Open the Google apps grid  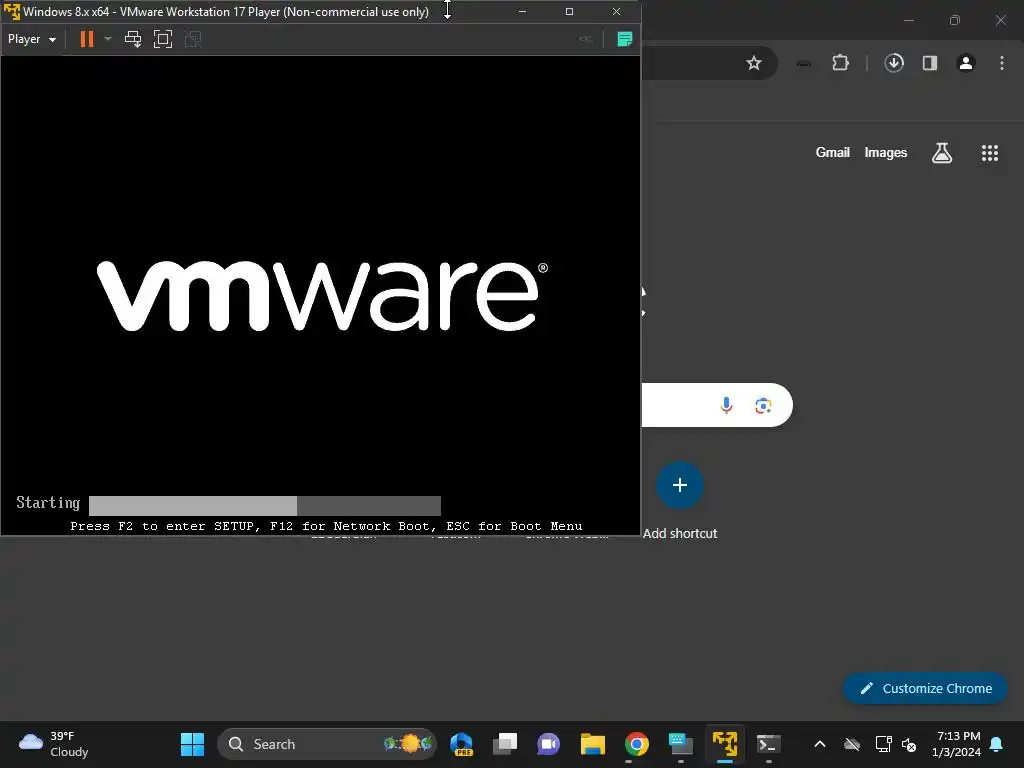[x=990, y=153]
